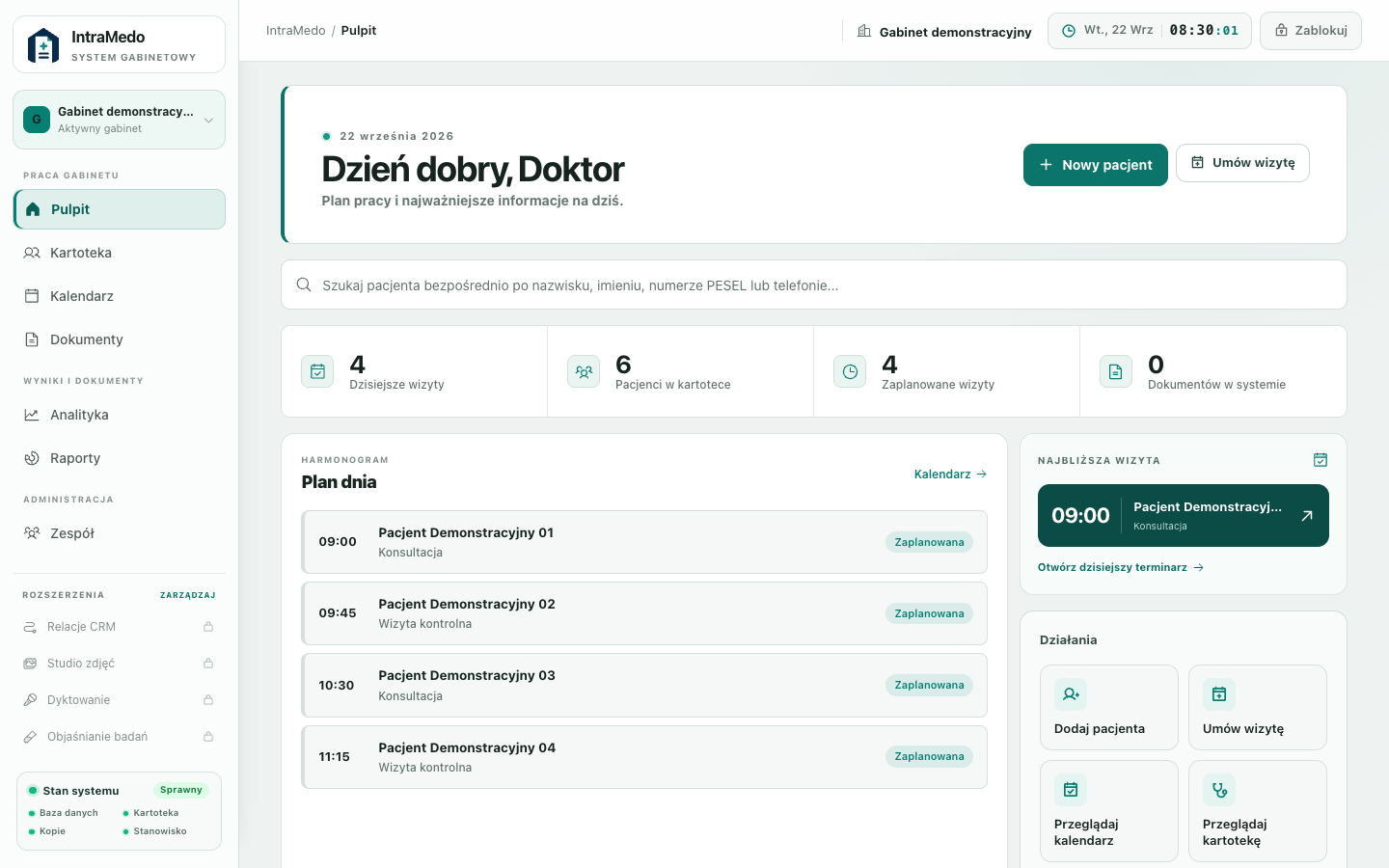The width and height of the screenshot is (1389, 868).
Task: Open the Pulpit home icon in sidebar
Action: click(33, 209)
